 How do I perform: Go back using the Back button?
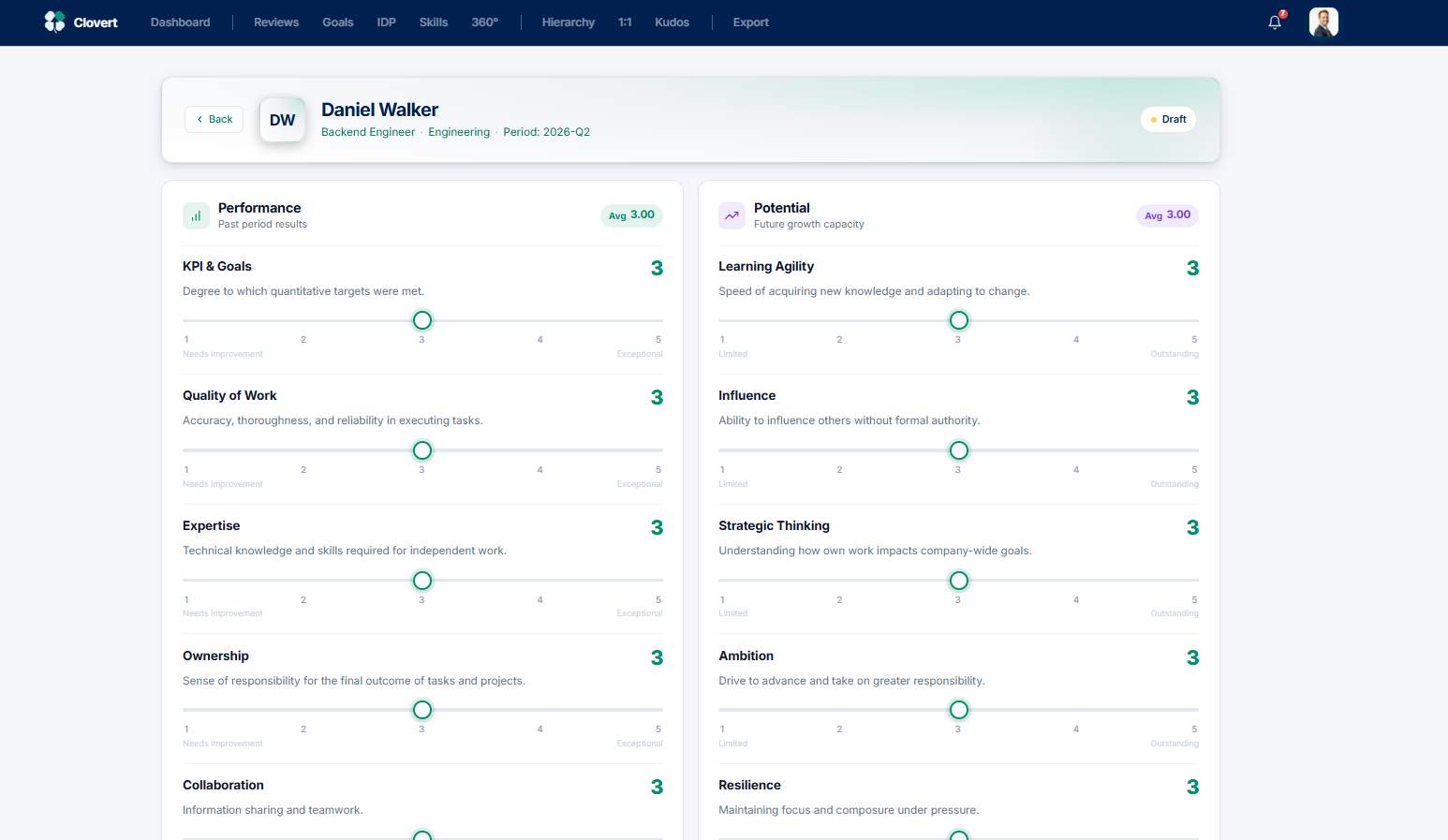(x=214, y=119)
